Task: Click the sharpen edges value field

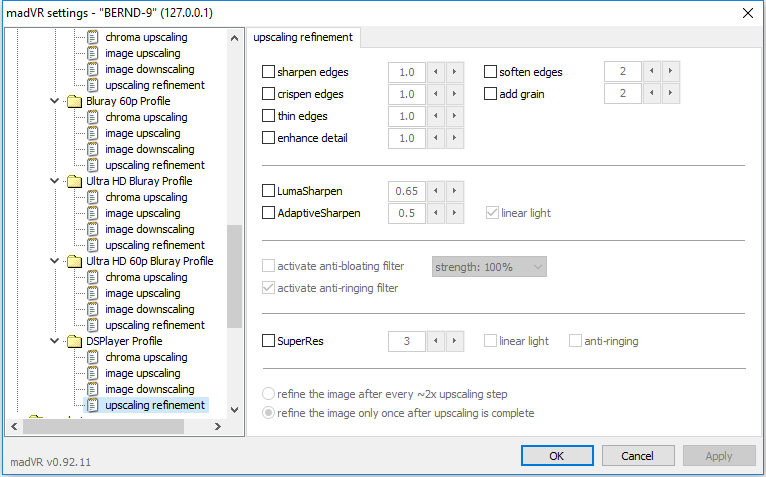Action: tap(407, 72)
